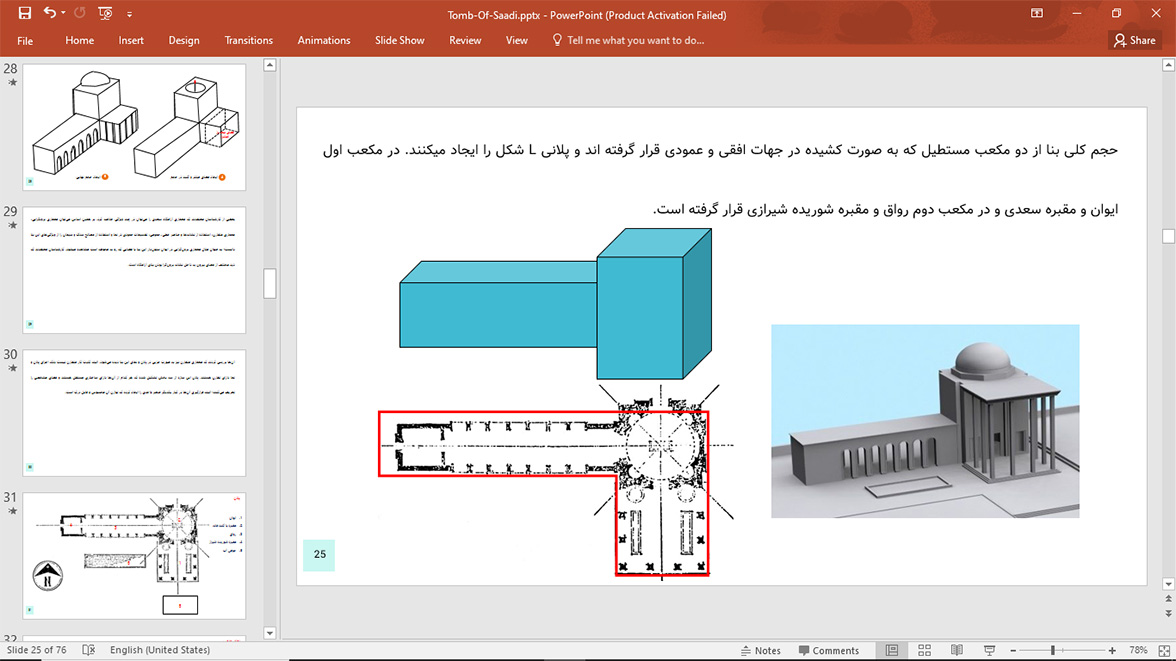The image size is (1176, 661).
Task: Select slide 30 thumbnail
Action: [x=134, y=413]
